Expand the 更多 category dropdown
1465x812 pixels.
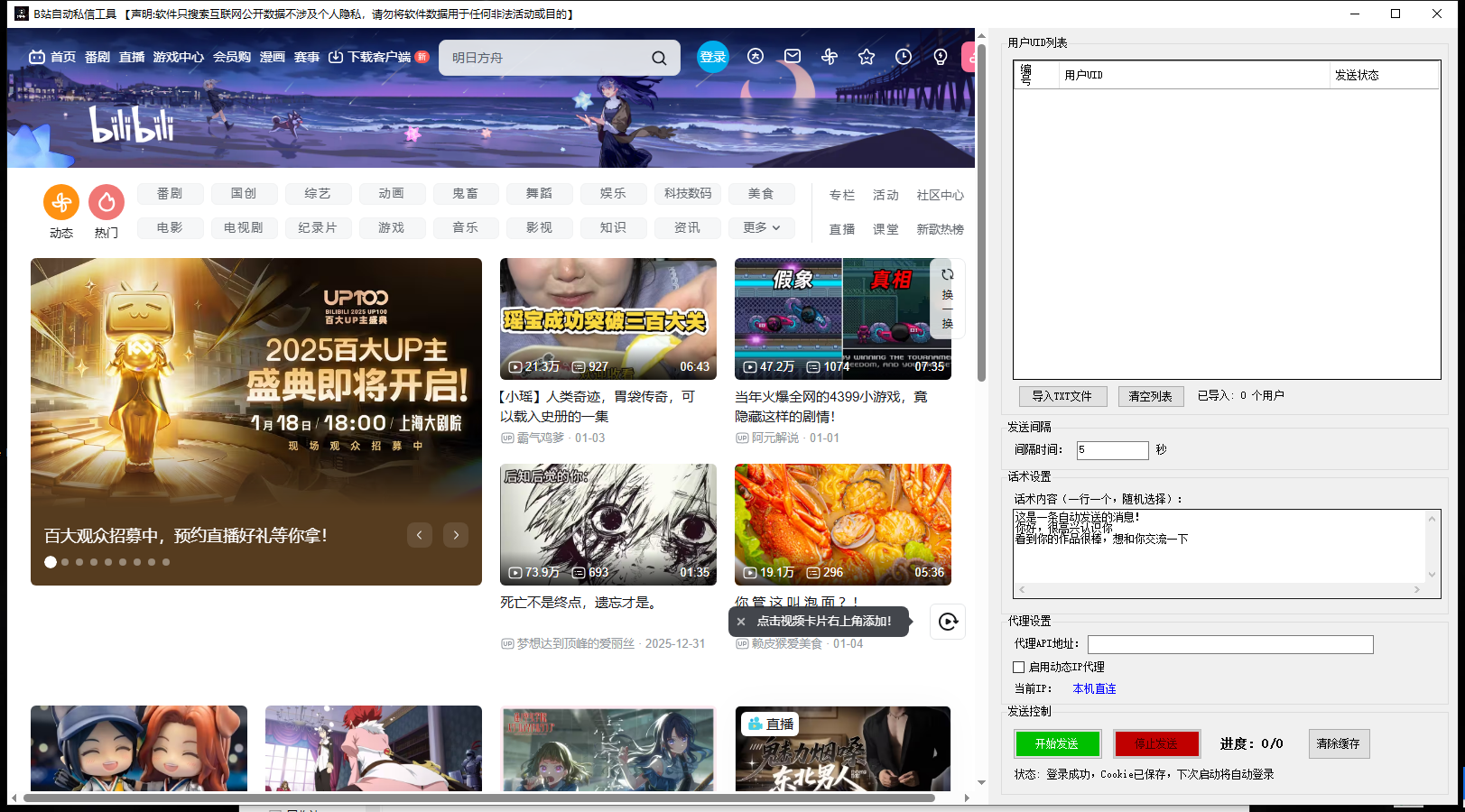(x=762, y=228)
